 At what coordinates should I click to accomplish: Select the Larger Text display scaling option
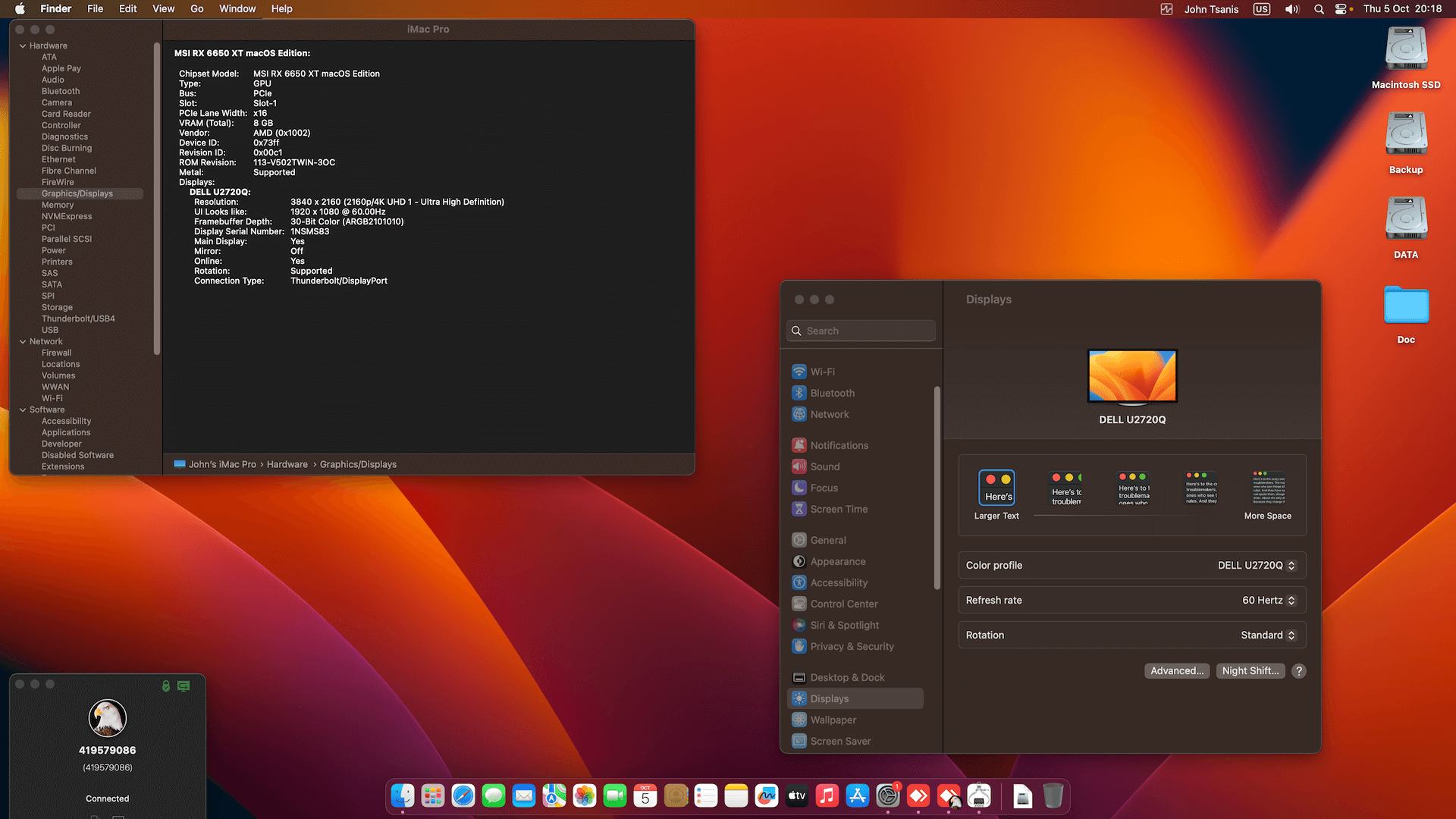coord(996,489)
